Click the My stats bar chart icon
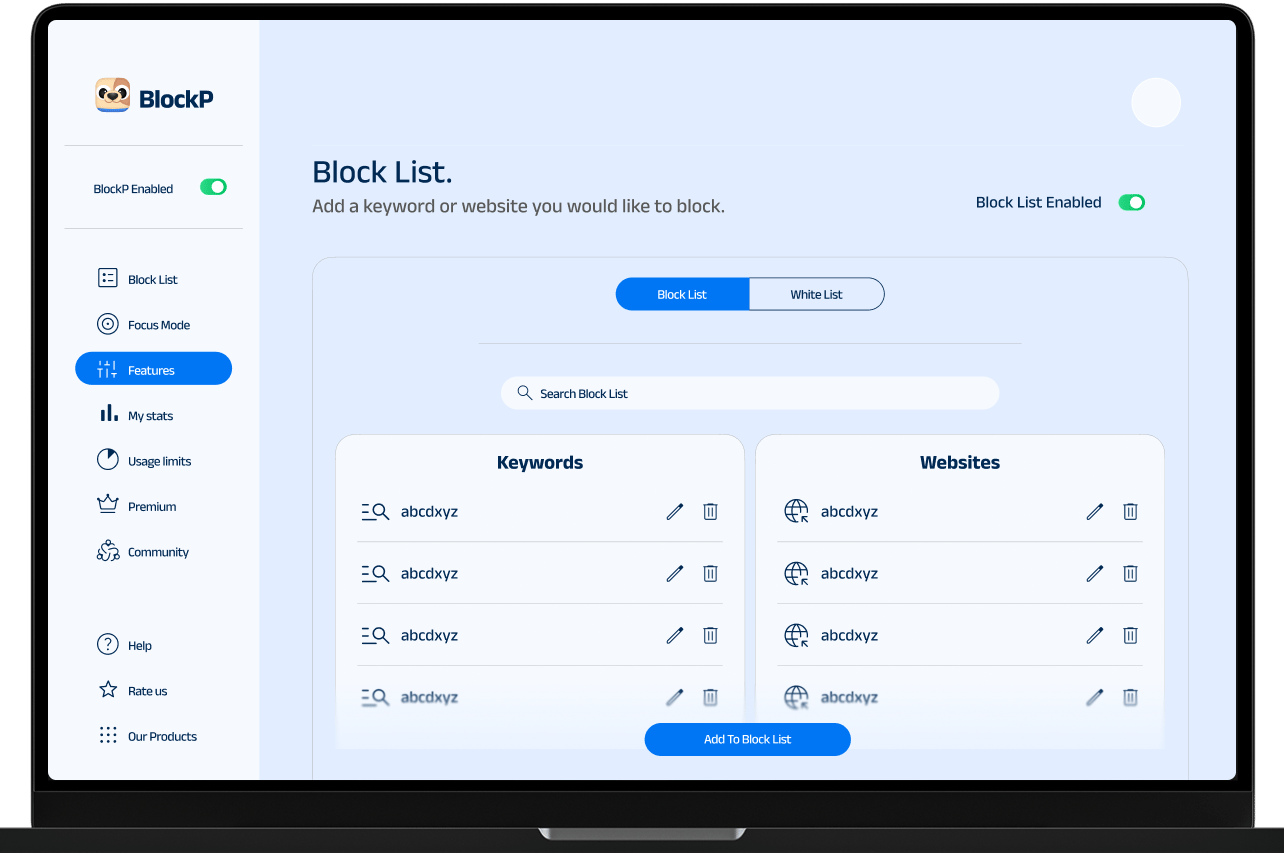The height and width of the screenshot is (854, 1285). (x=108, y=414)
